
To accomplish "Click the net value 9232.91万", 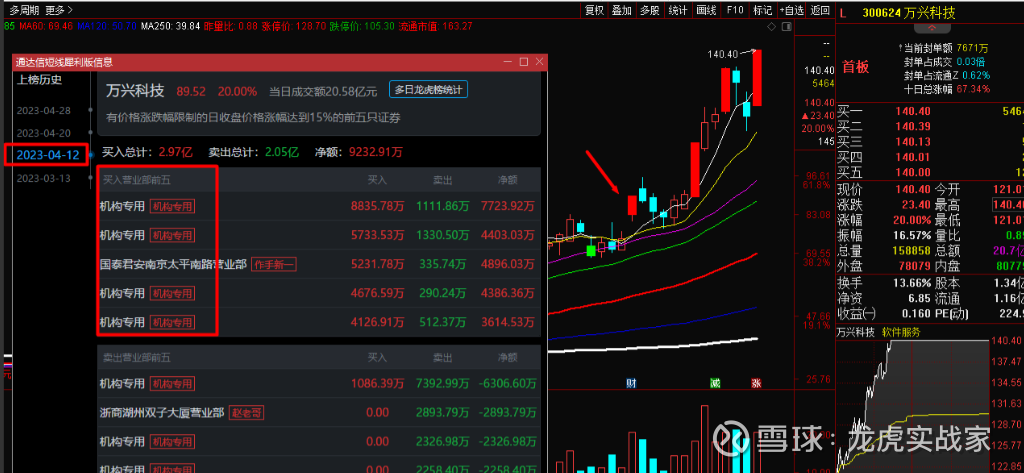I will pyautogui.click(x=377, y=152).
